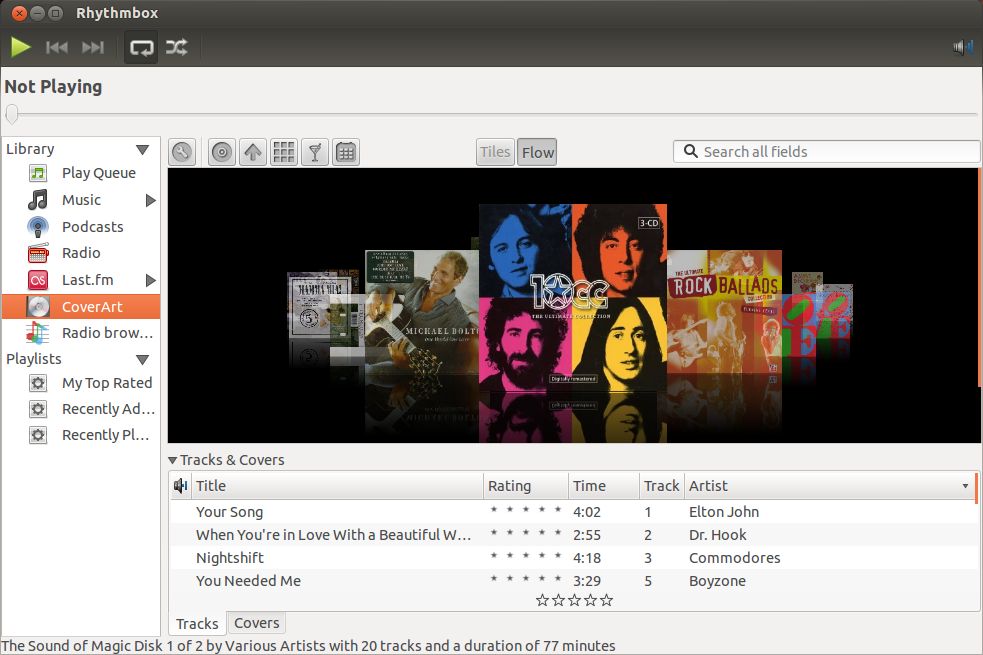Sort tracks by Track column
983x655 pixels.
pyautogui.click(x=661, y=486)
